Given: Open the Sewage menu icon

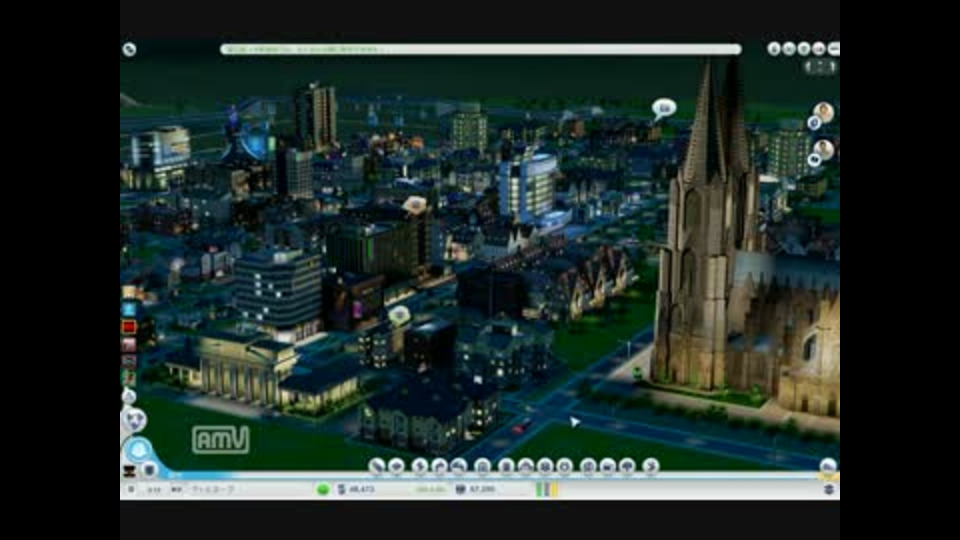Looking at the screenshot, I should (459, 467).
